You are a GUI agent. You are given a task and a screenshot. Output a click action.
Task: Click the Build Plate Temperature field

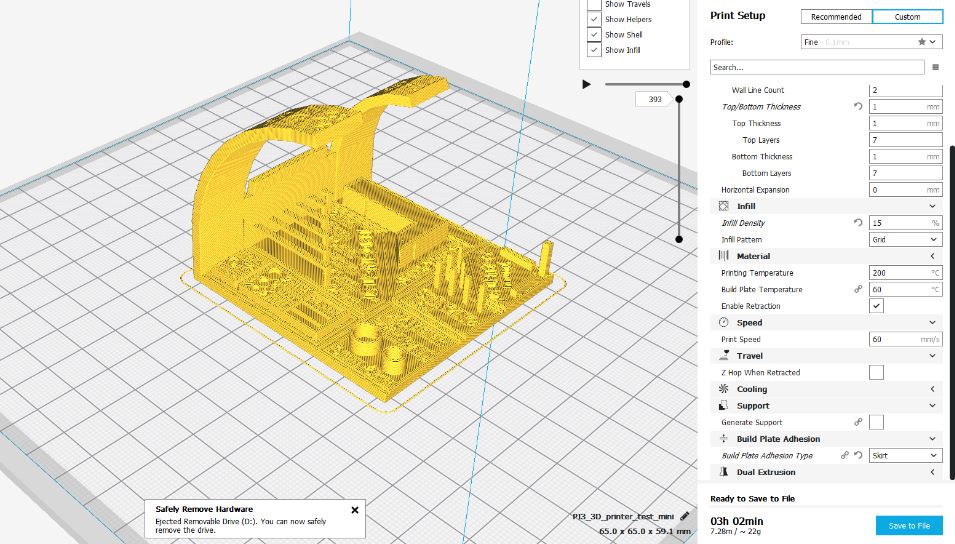point(906,289)
